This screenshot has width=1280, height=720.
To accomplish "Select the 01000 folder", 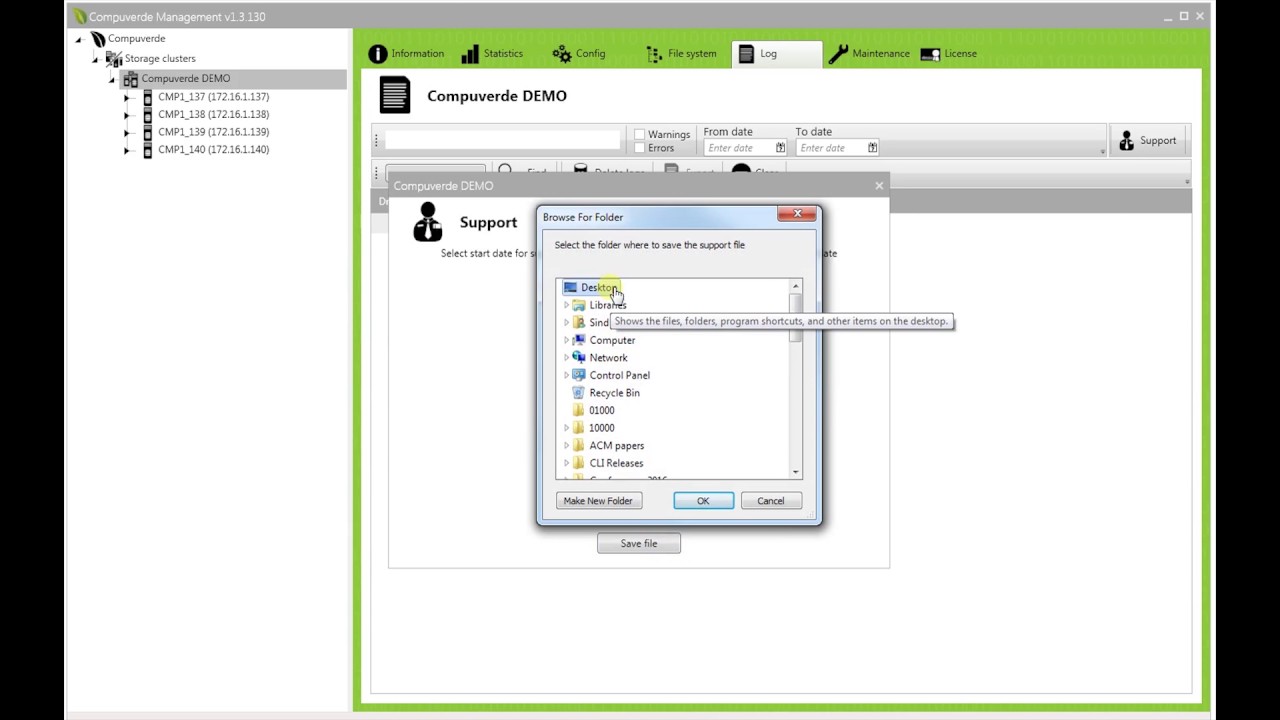I will (601, 410).
